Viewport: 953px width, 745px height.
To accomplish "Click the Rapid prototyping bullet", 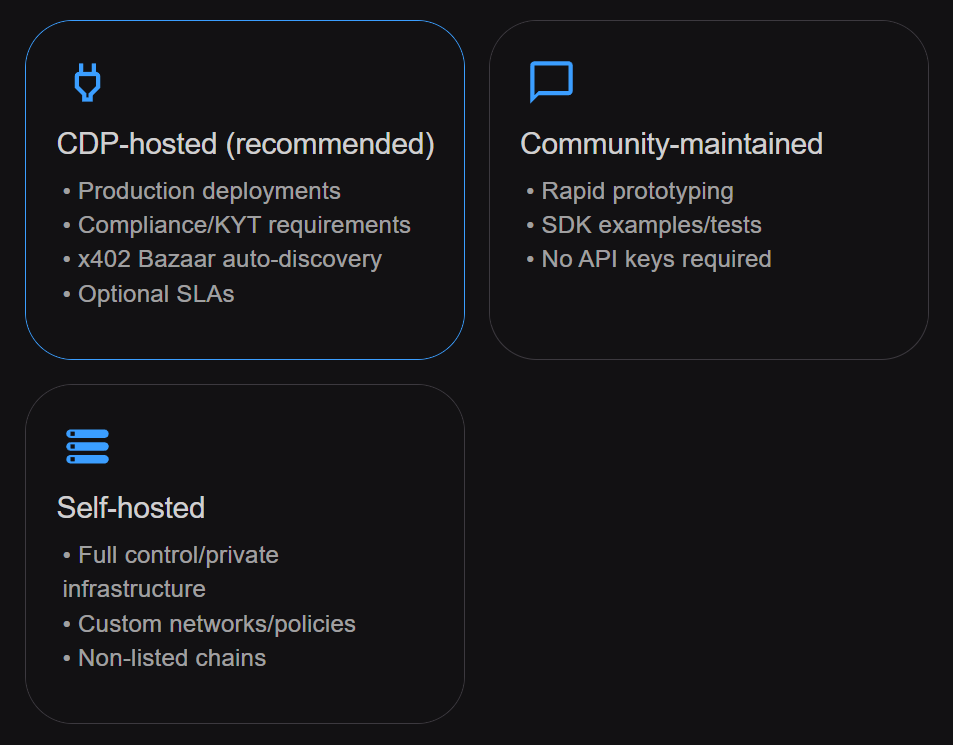I will point(637,191).
